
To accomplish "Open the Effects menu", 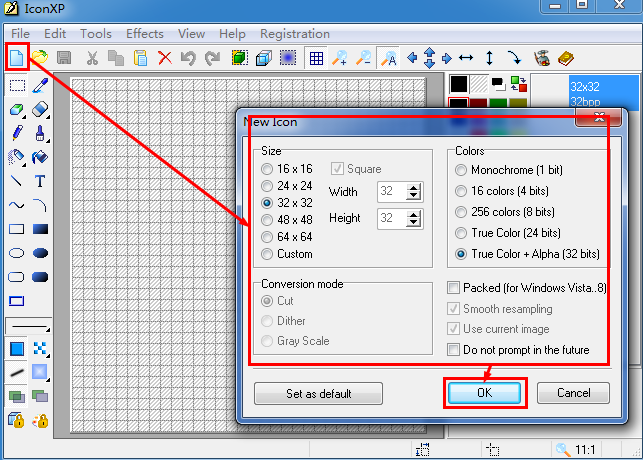I will tap(145, 34).
